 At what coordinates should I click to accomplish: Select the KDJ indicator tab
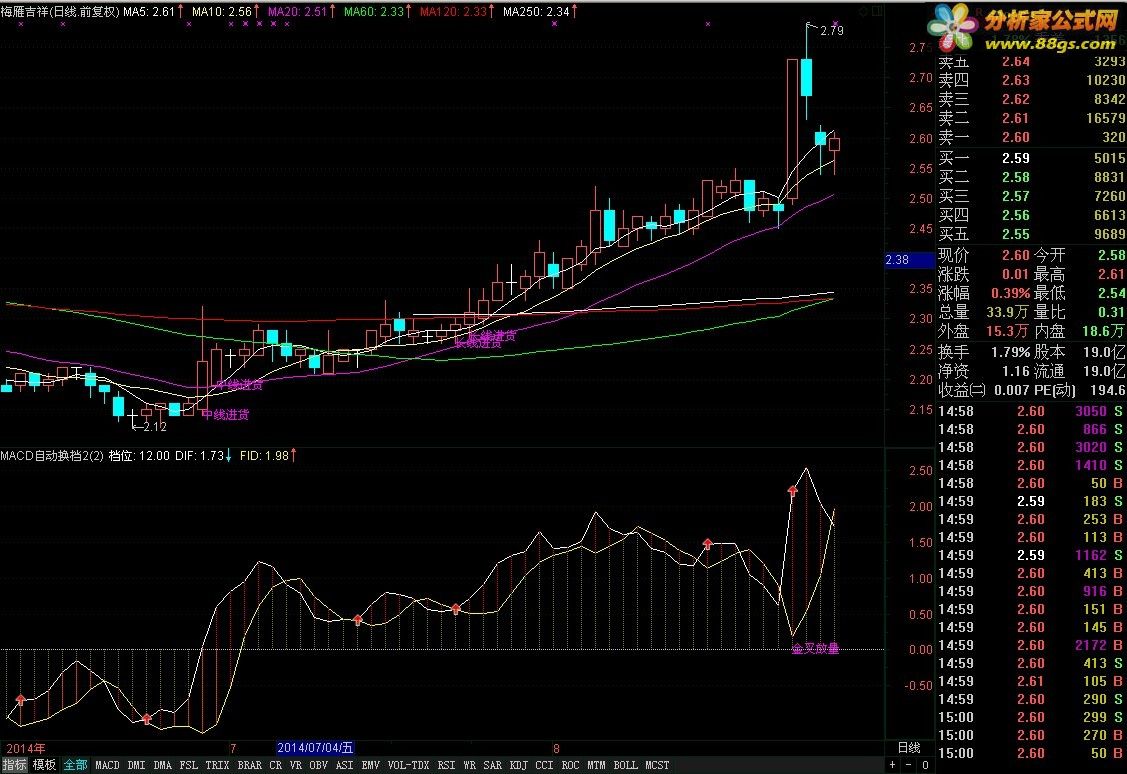coord(518,765)
